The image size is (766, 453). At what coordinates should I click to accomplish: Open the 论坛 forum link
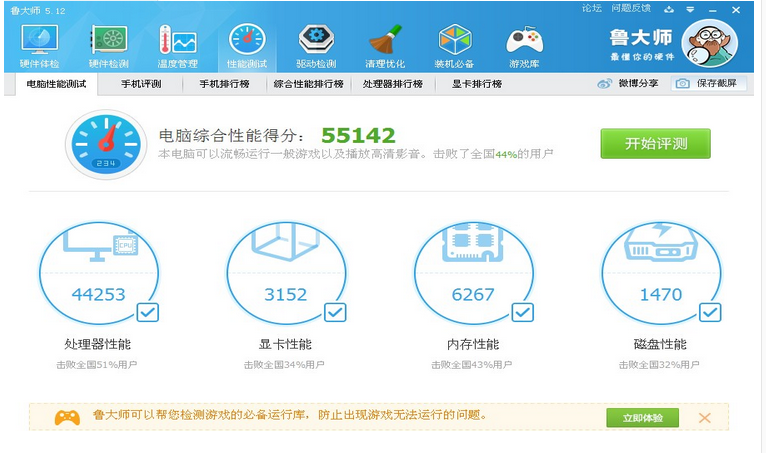click(x=592, y=8)
